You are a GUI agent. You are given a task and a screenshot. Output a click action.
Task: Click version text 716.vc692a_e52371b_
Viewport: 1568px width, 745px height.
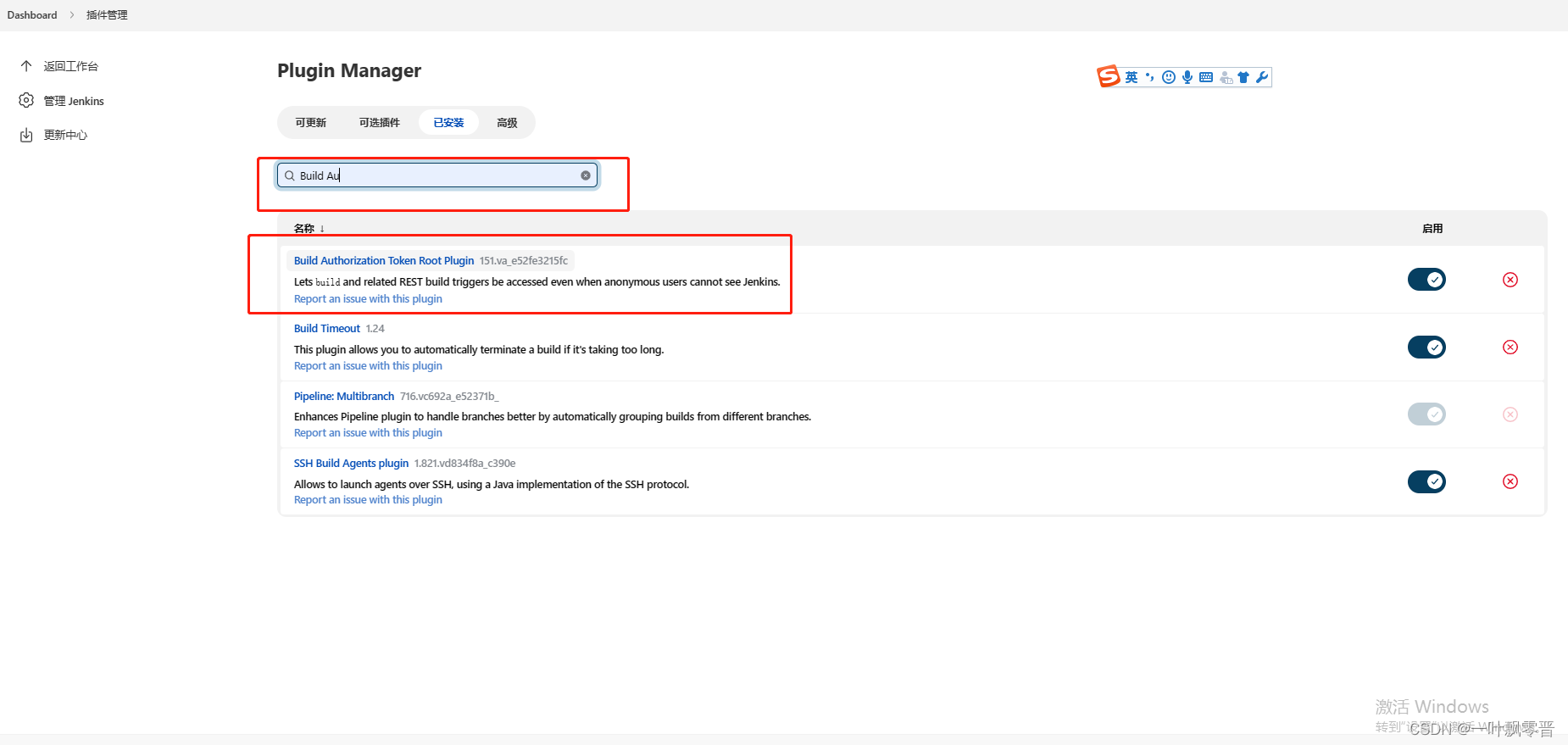449,397
